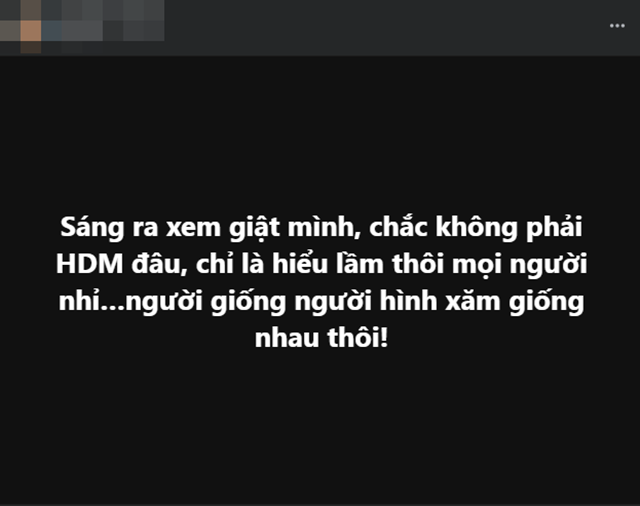Click the word 'thôi' before 'mọi người'
The image size is (640, 506).
tap(418, 264)
